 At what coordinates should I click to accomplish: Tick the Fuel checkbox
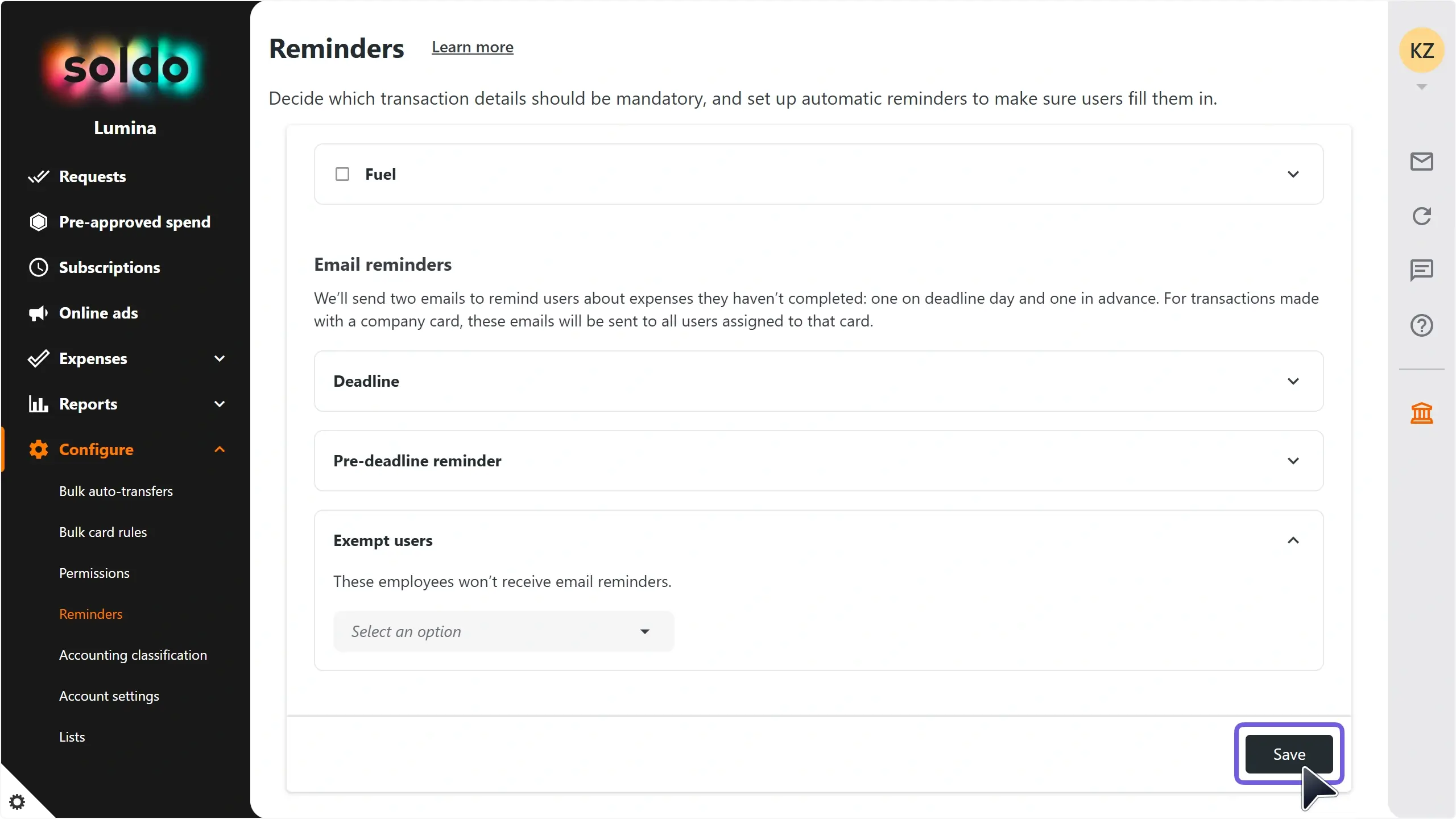tap(342, 174)
